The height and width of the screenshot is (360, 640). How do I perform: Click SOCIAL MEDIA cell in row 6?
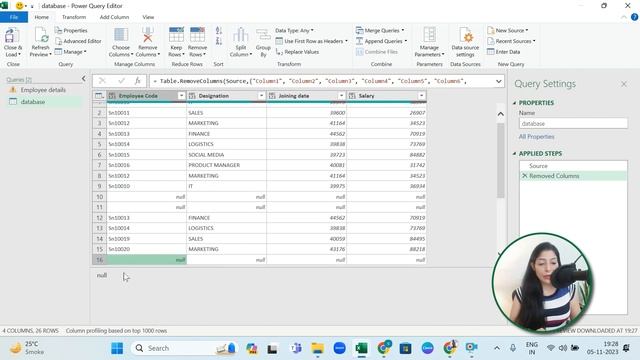[x=227, y=155]
